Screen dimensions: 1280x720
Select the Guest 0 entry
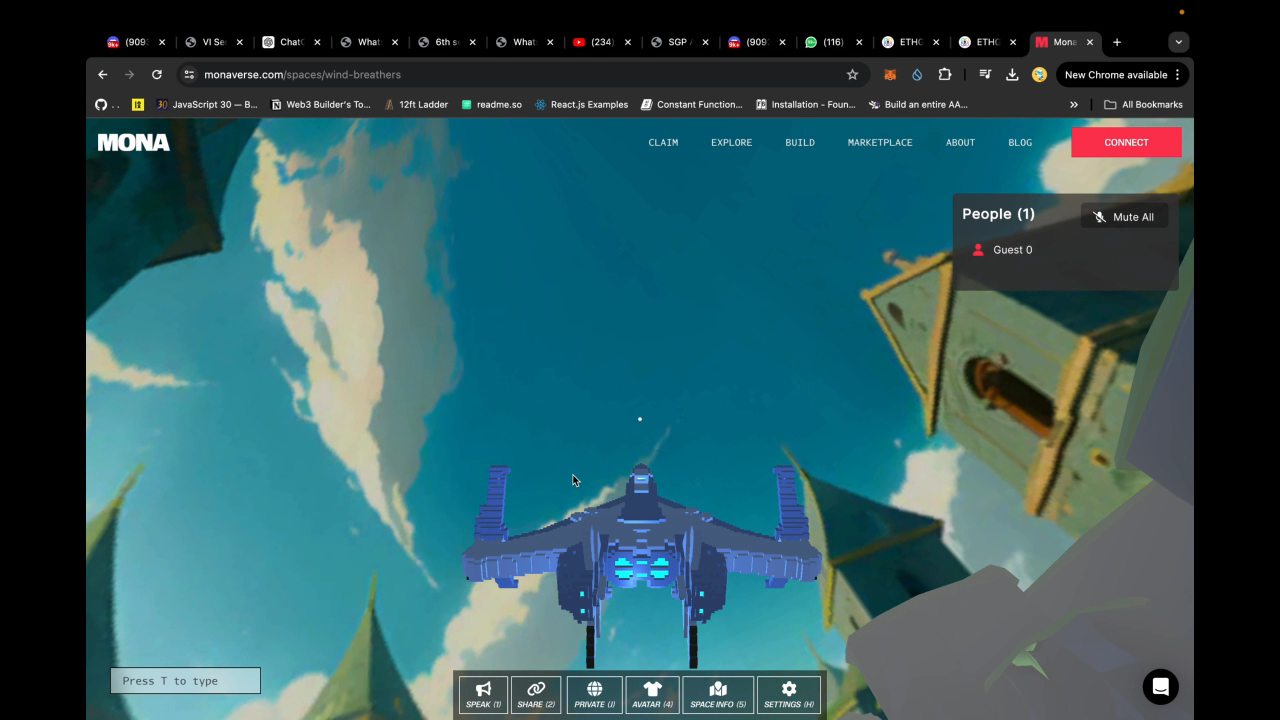pyautogui.click(x=1002, y=250)
